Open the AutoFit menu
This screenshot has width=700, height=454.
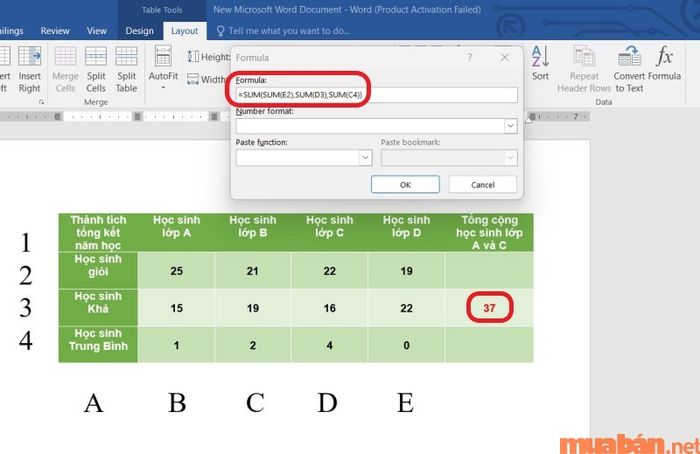163,68
